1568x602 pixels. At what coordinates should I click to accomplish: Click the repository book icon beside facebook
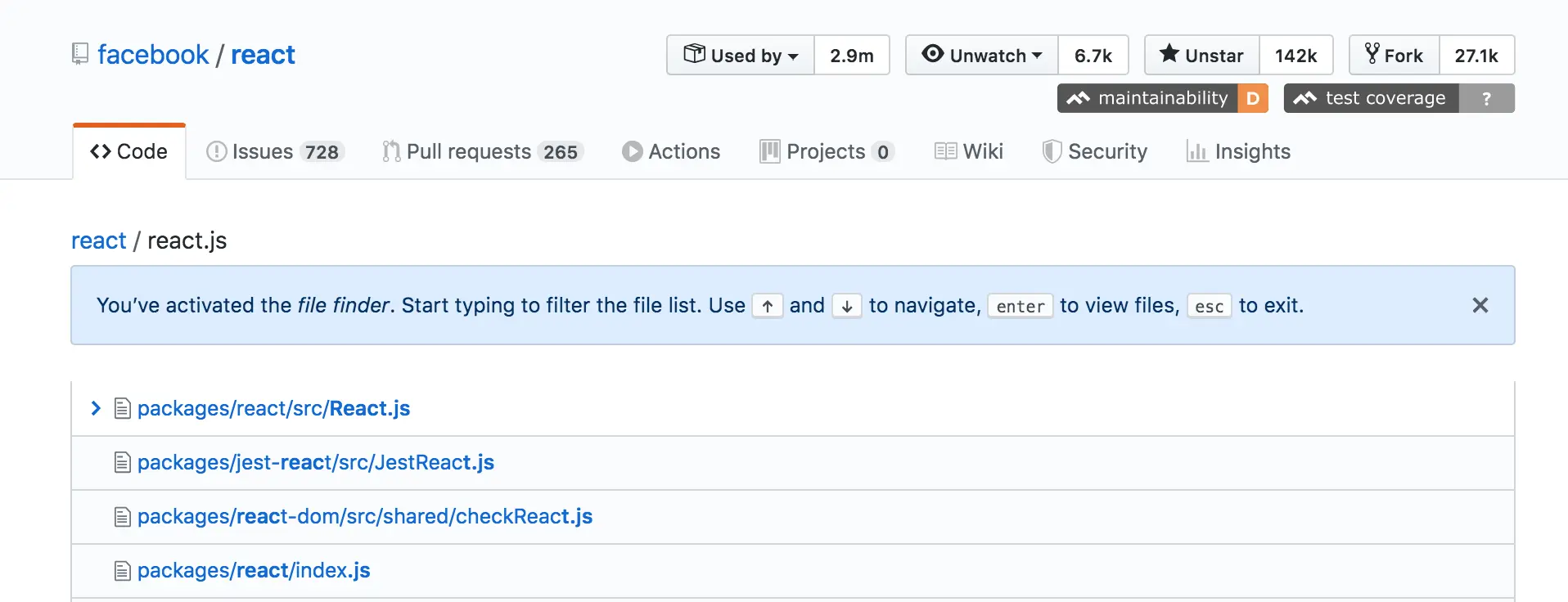click(x=79, y=54)
